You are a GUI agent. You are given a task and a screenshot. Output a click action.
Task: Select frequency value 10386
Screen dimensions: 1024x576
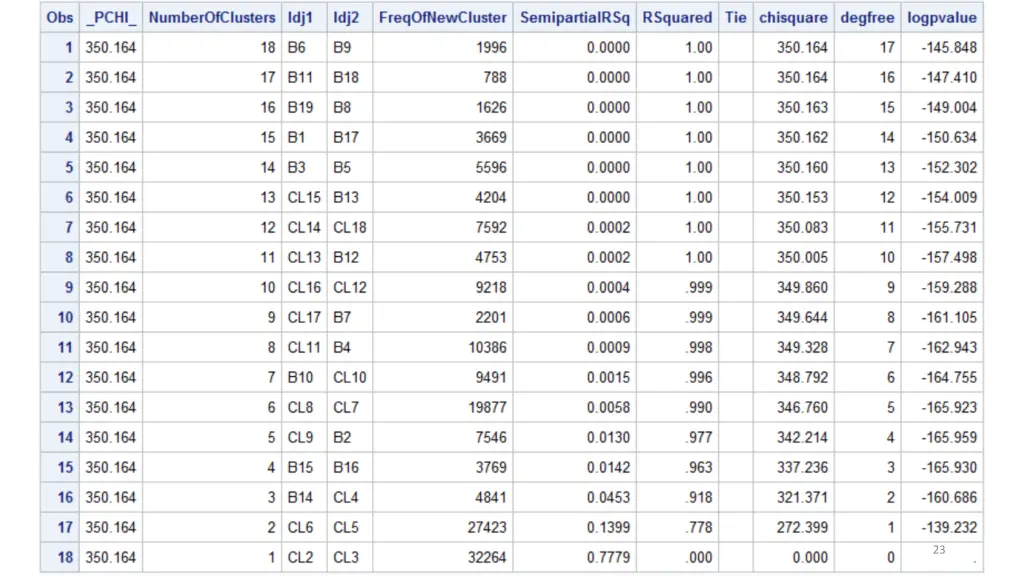[487, 348]
